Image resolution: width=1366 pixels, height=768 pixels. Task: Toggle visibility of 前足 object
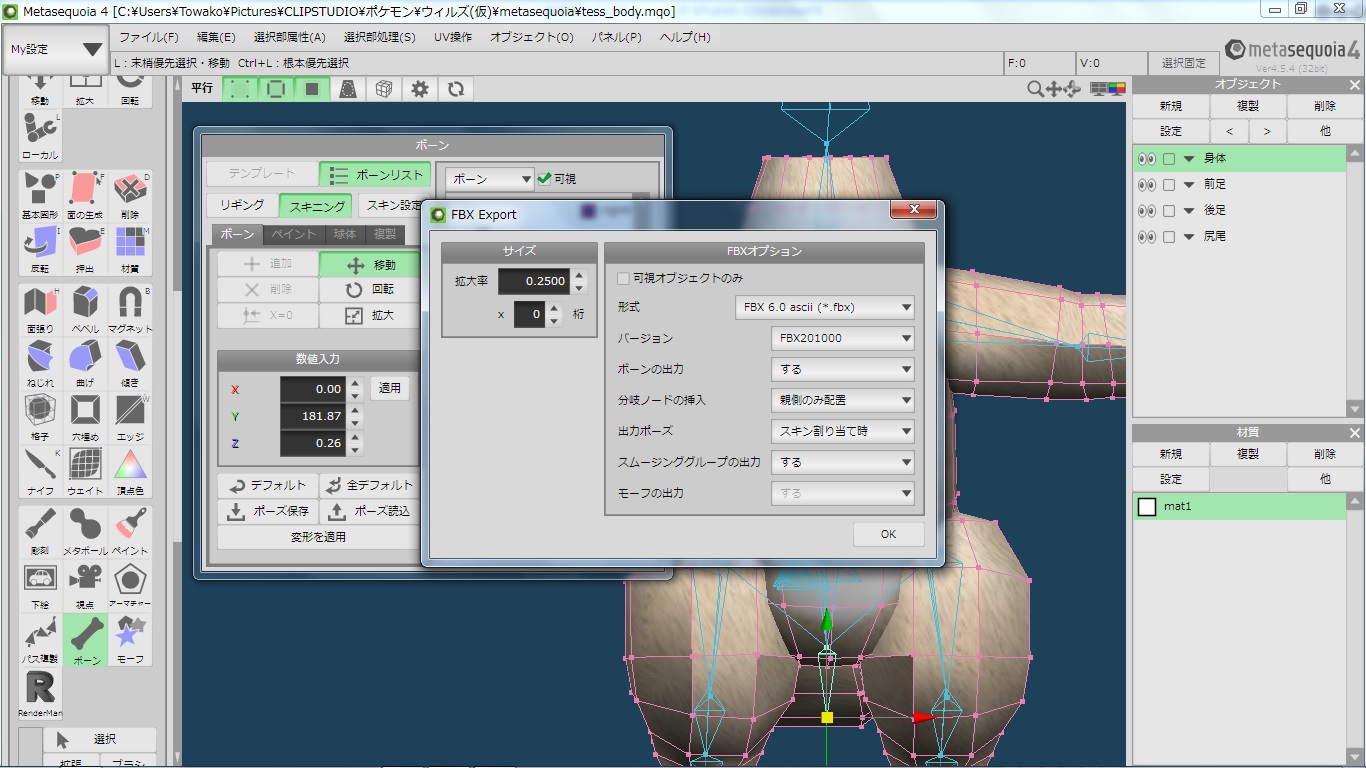pos(1146,185)
